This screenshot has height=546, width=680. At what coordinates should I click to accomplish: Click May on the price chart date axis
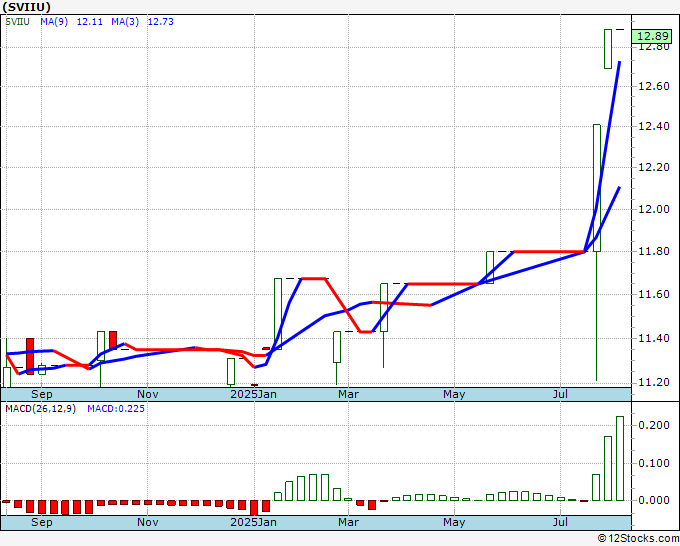coord(454,394)
